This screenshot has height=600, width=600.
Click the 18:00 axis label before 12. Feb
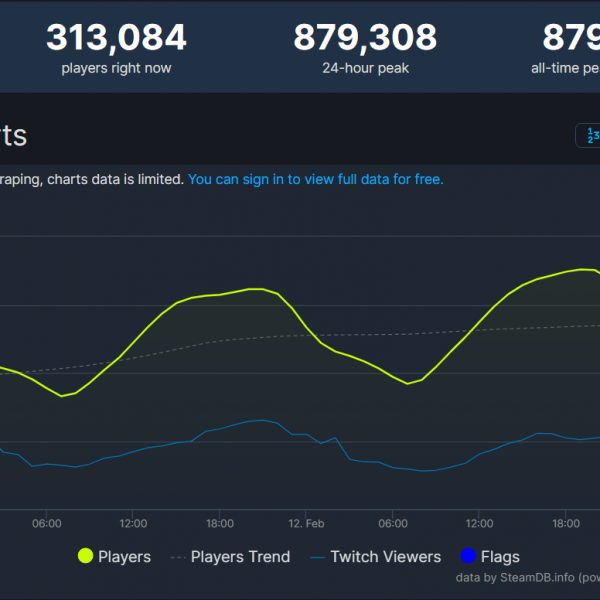[x=220, y=523]
